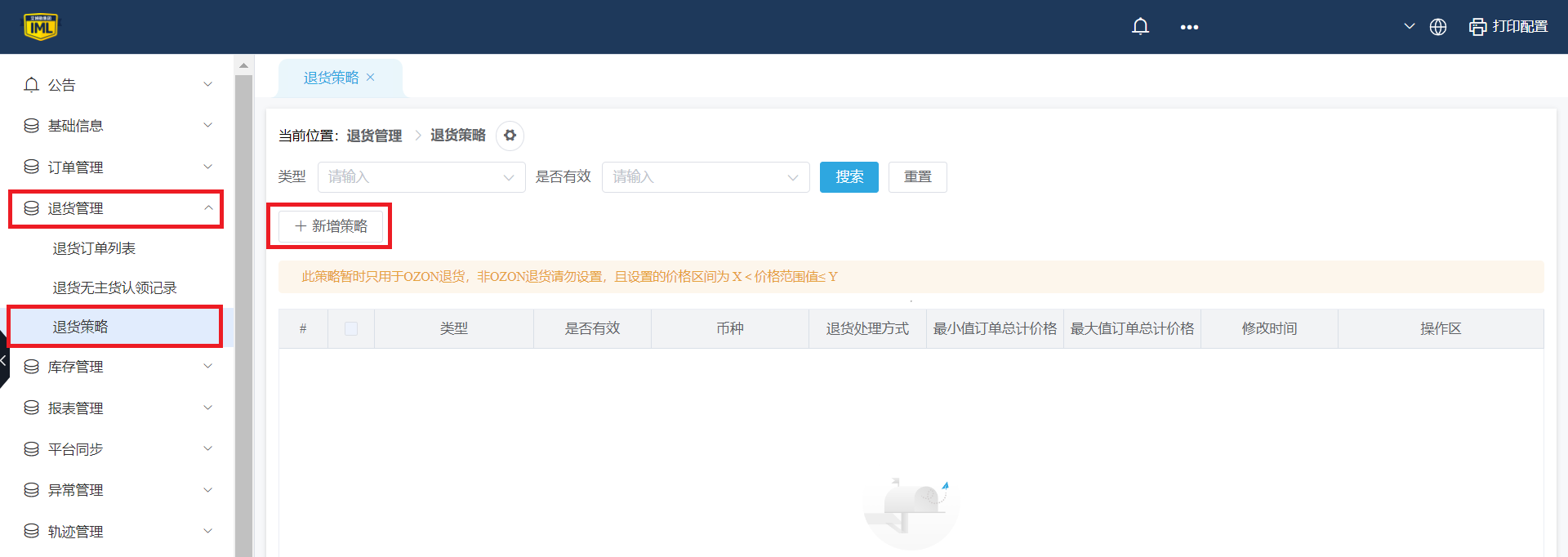This screenshot has height=557, width=1568.
Task: Click the orange OZON退货 notice text
Action: click(569, 277)
